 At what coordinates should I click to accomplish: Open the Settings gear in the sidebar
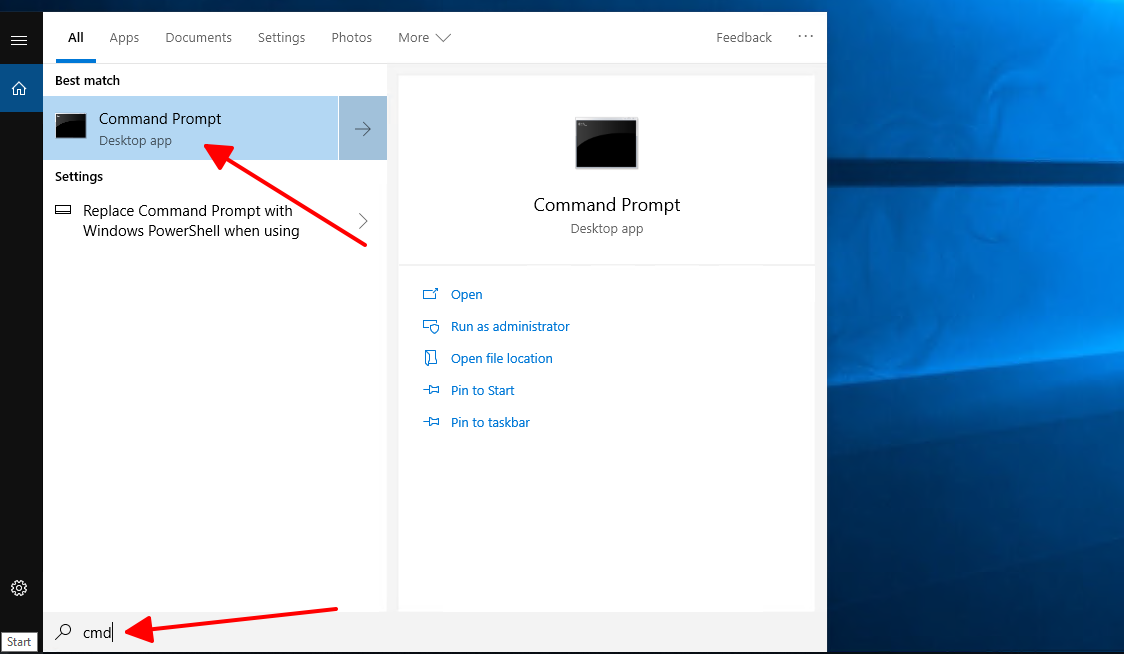(x=19, y=588)
